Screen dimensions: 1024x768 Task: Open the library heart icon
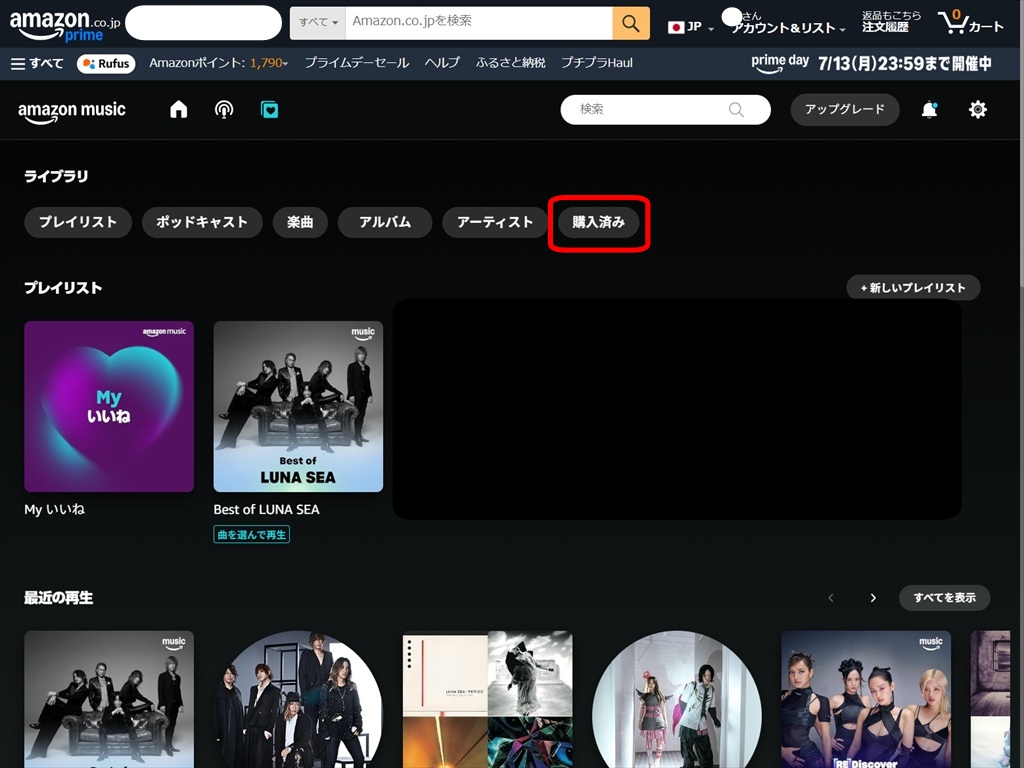pos(269,109)
